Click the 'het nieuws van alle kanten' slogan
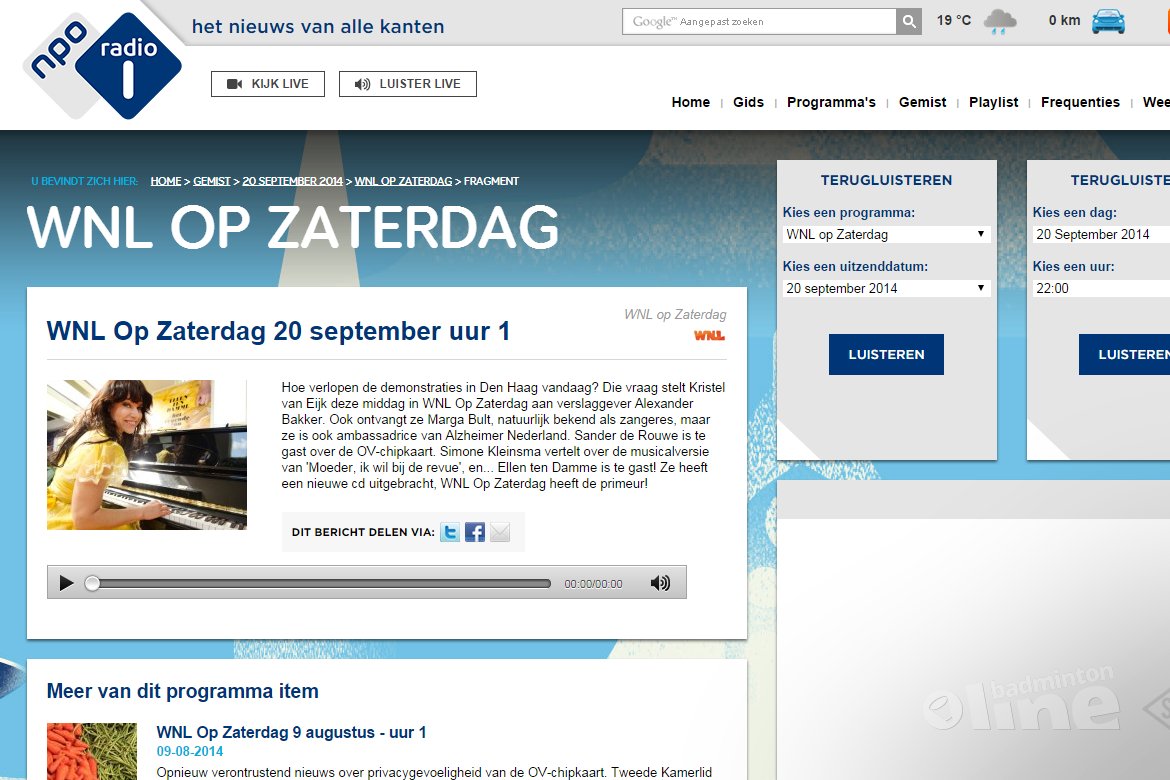This screenshot has width=1170, height=780. click(x=318, y=26)
